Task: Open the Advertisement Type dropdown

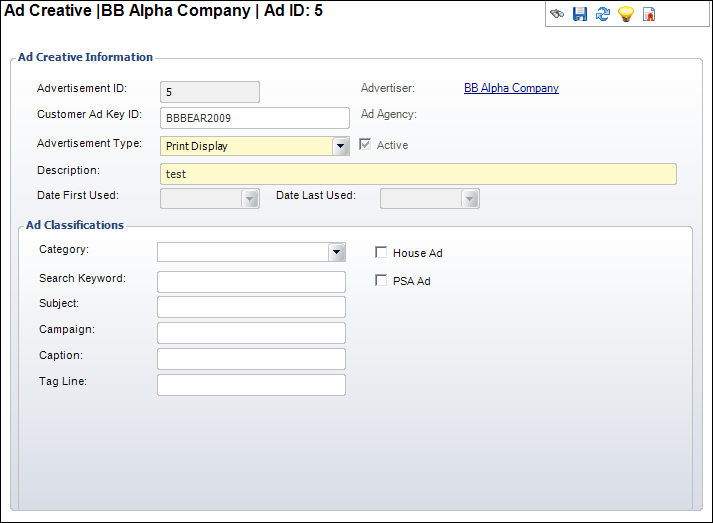Action: (x=341, y=146)
